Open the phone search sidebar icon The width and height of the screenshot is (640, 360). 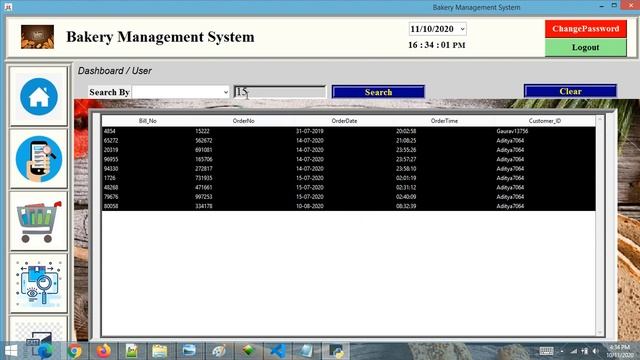coord(39,159)
